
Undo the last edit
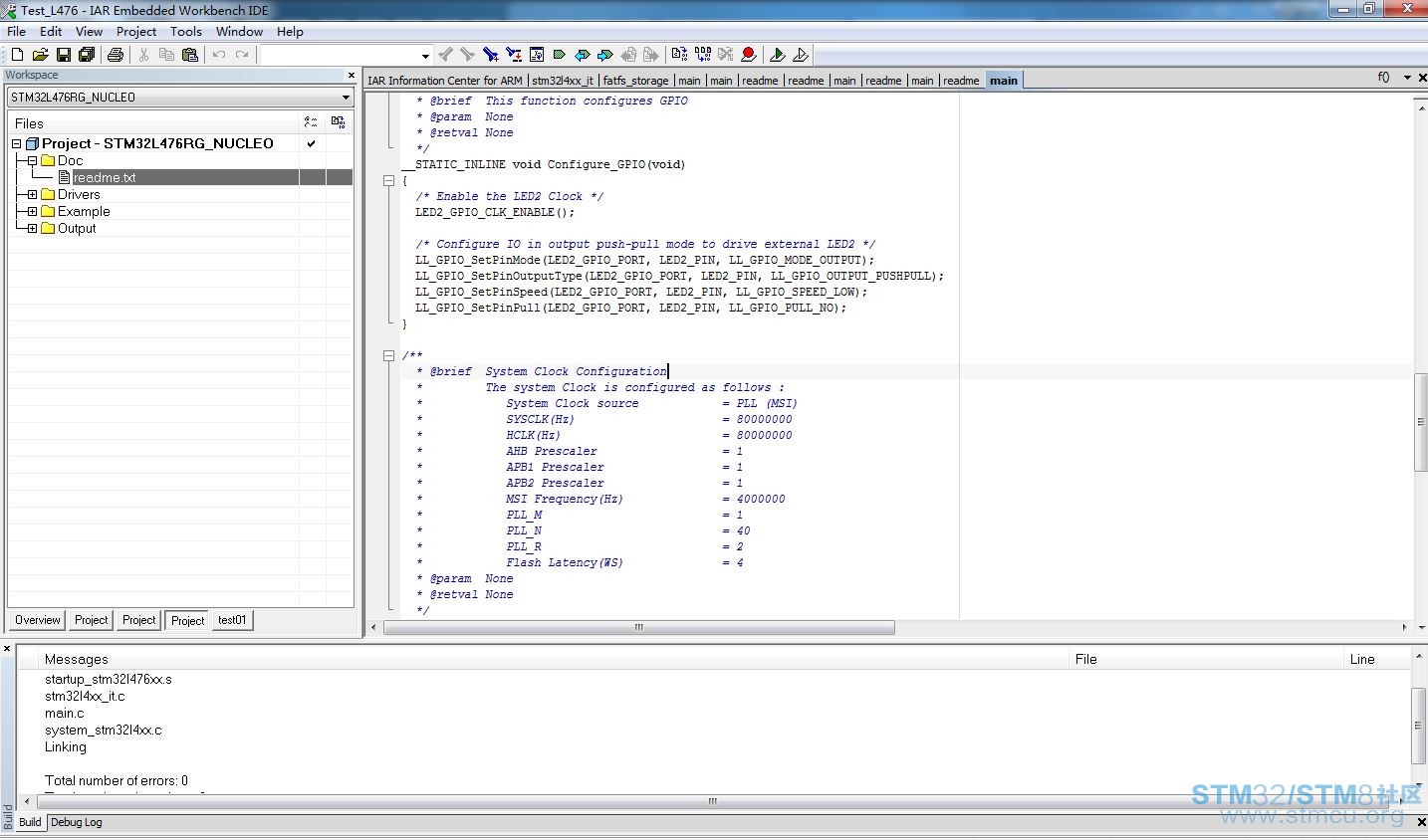point(219,55)
